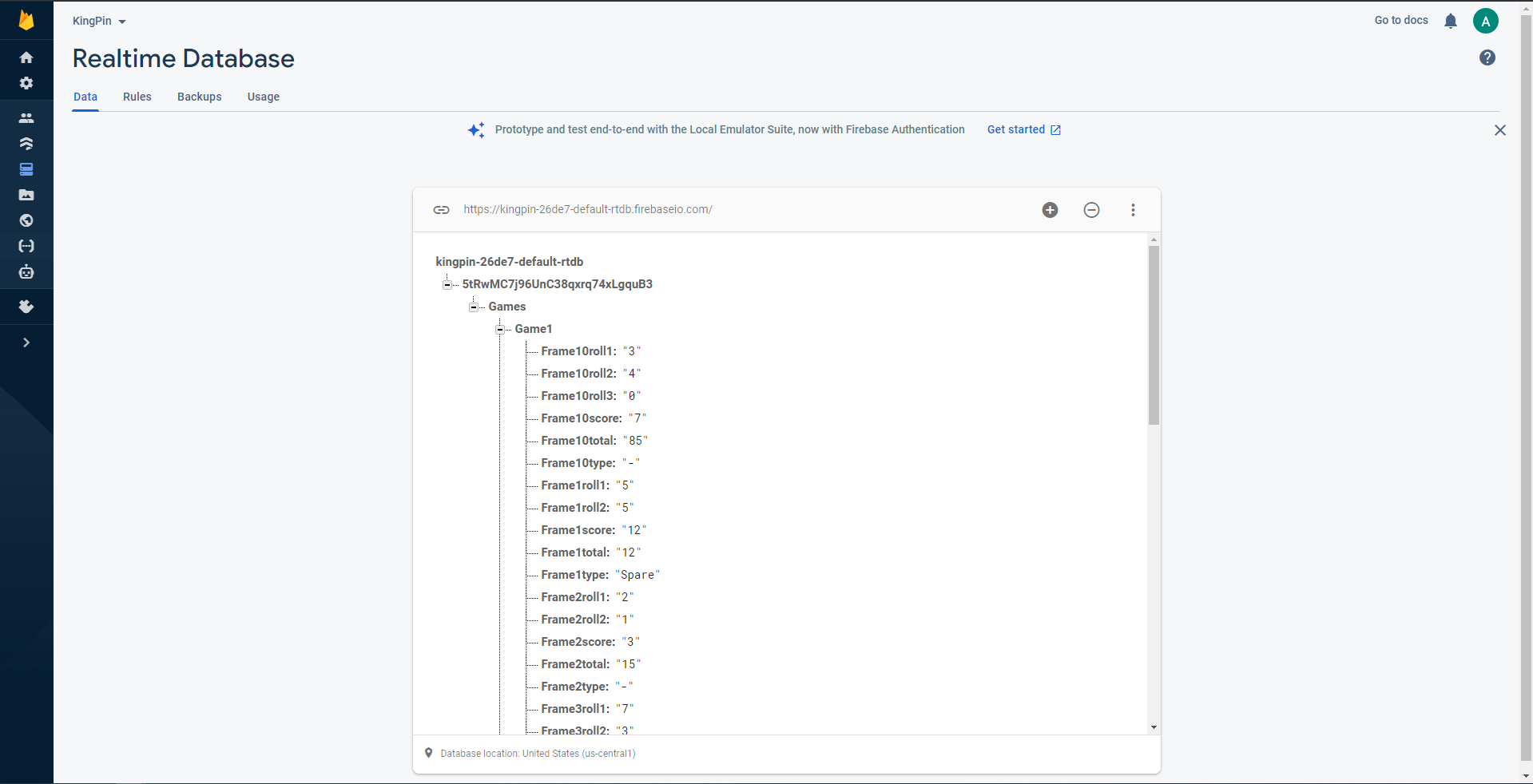Click the kingpin-26de7-default-rtdb.firebaseio.com URL
The width and height of the screenshot is (1533, 784).
pyautogui.click(x=588, y=209)
